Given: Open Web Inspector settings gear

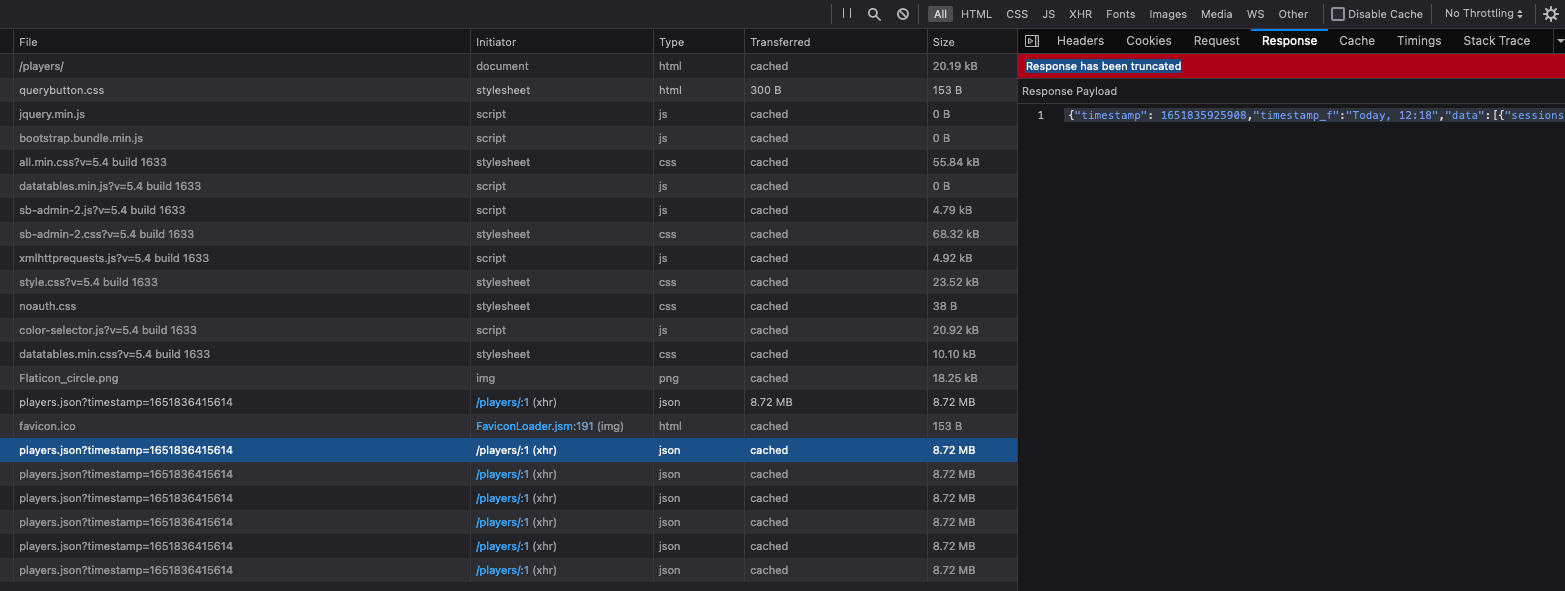Looking at the screenshot, I should [x=1551, y=14].
